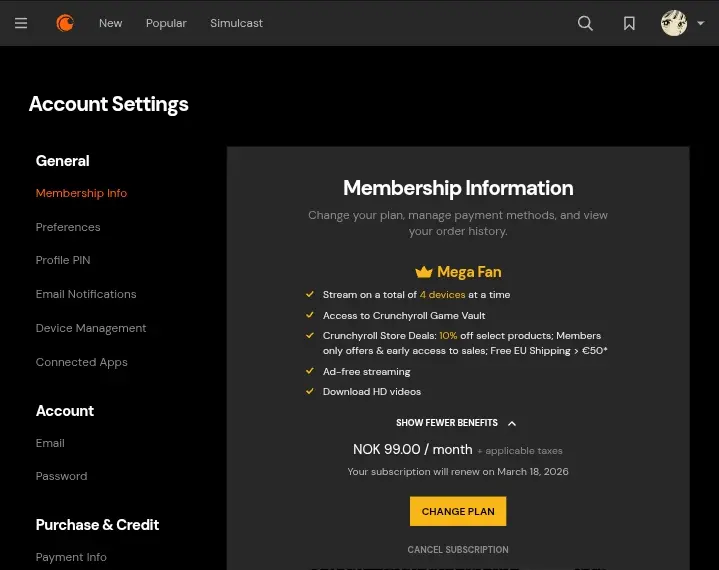Click the '4 devices' highlighted text

pyautogui.click(x=442, y=295)
